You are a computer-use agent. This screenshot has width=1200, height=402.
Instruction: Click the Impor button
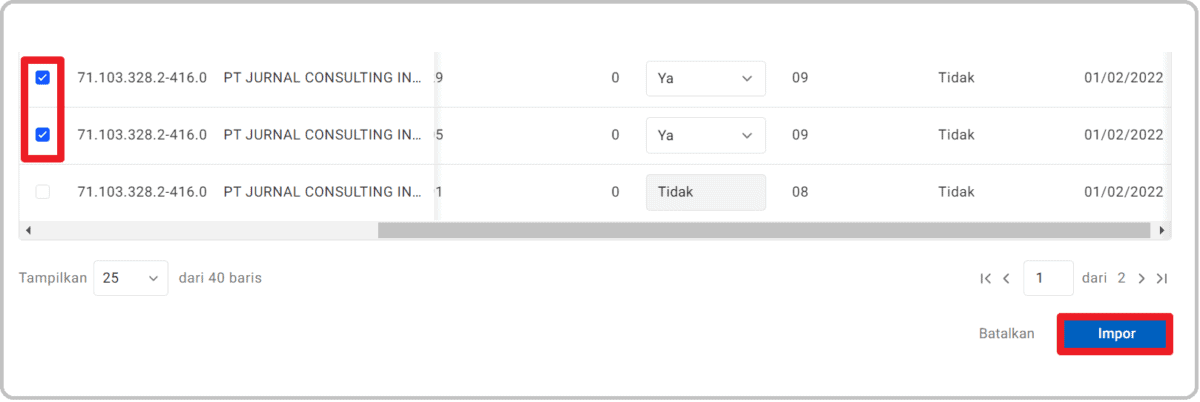(1116, 334)
